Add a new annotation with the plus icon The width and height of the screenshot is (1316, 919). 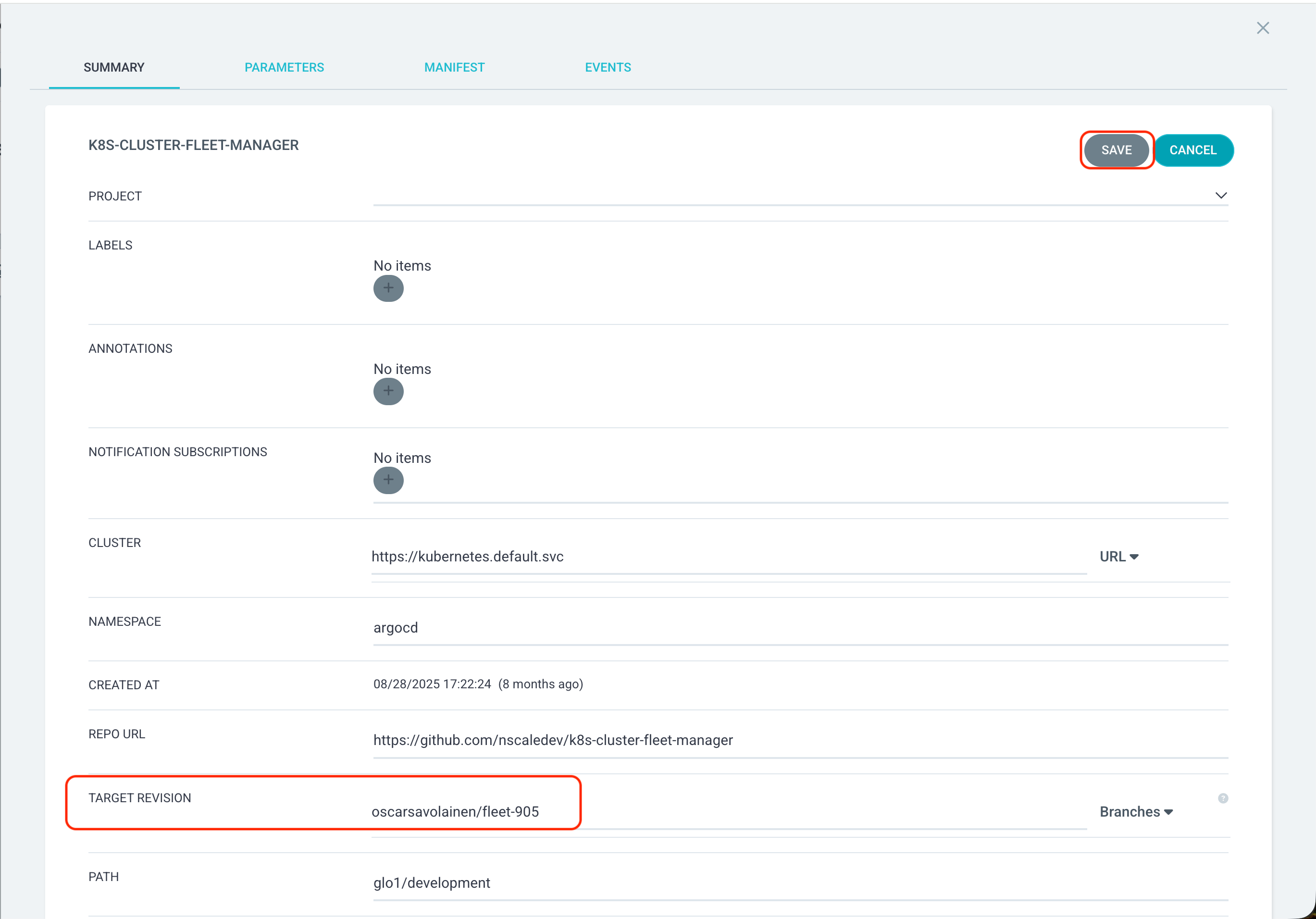pyautogui.click(x=388, y=392)
